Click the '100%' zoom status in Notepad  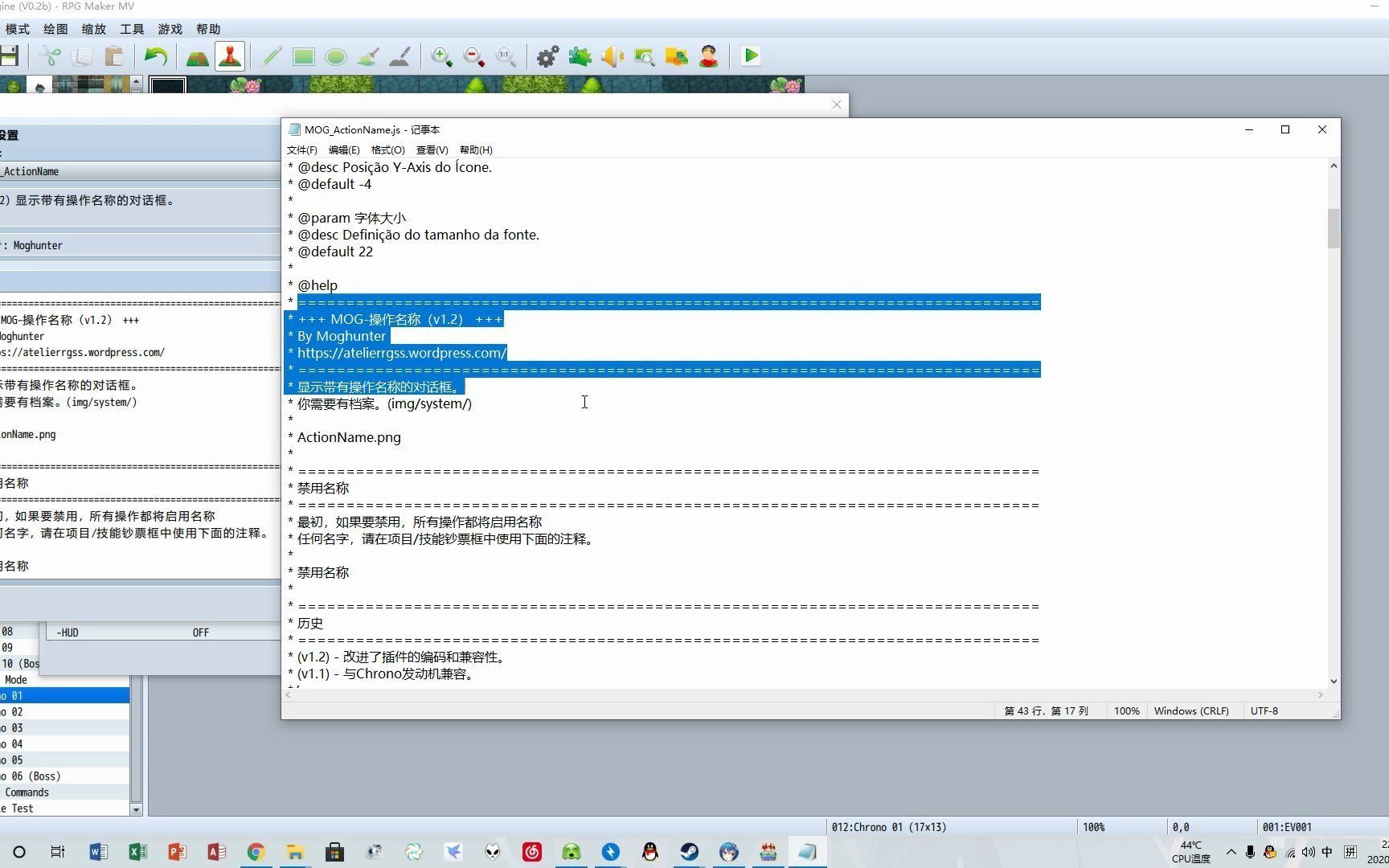point(1126,711)
